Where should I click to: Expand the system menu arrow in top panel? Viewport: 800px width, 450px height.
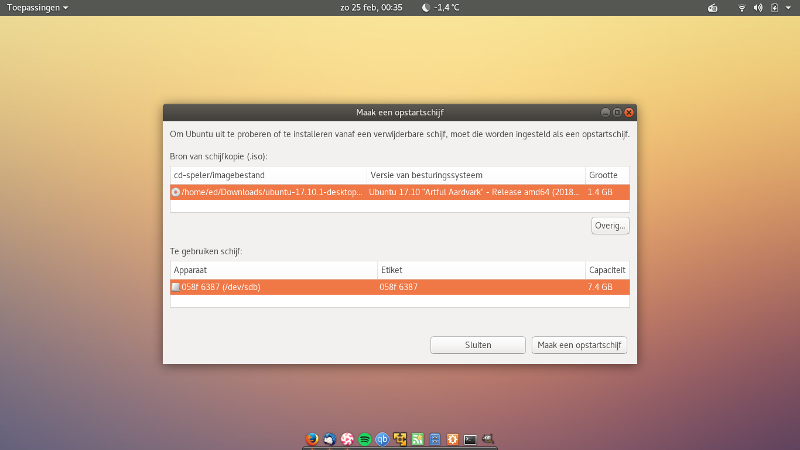click(788, 8)
